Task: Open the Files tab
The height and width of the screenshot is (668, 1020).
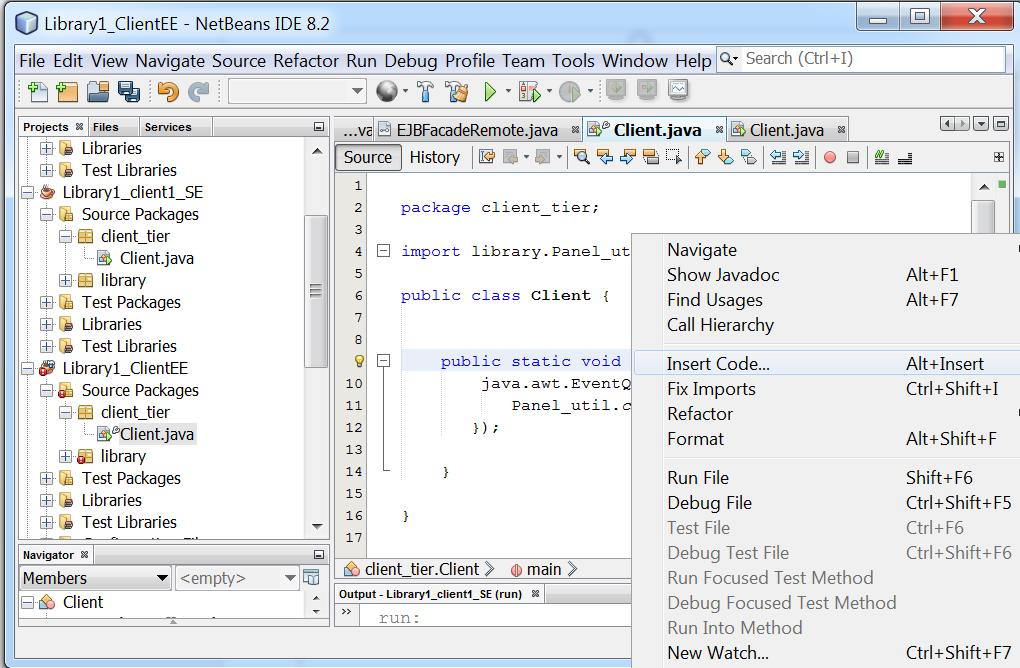Action: pyautogui.click(x=105, y=127)
